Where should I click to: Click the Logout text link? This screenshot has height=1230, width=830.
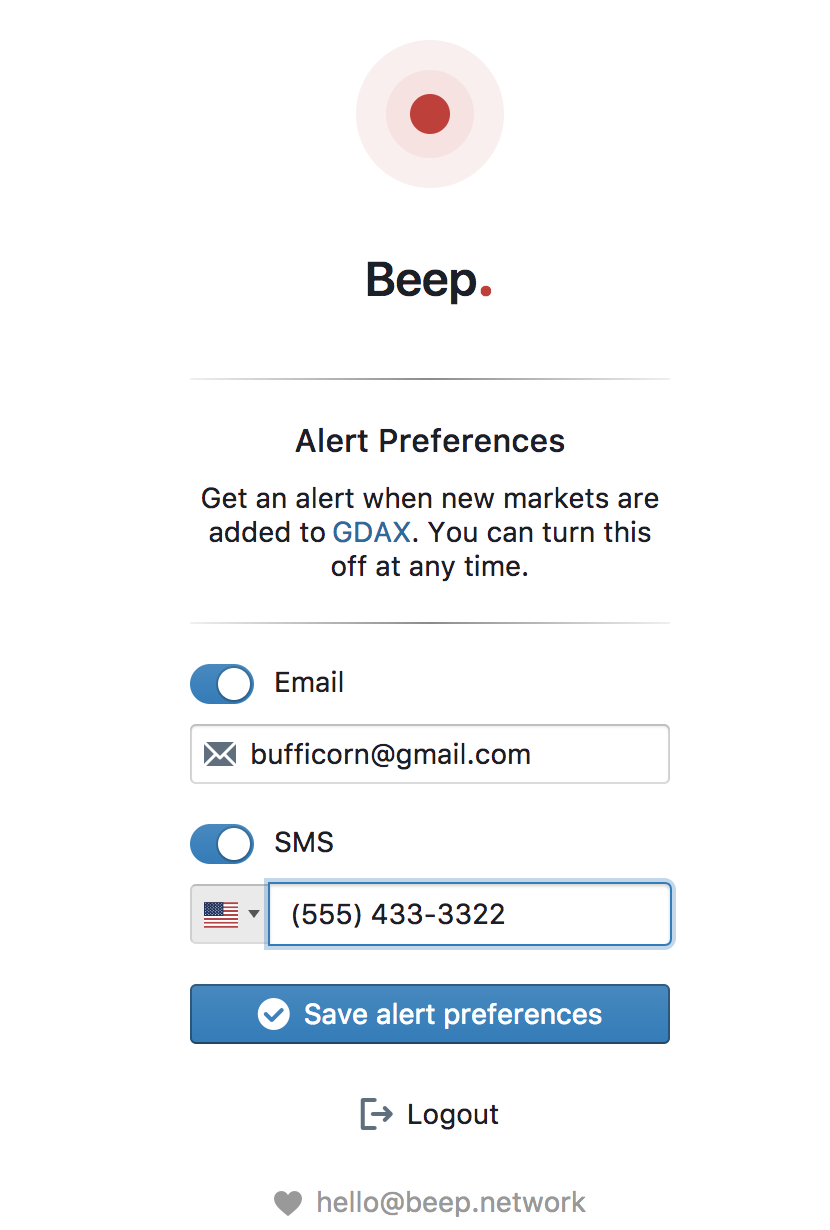pos(452,1114)
